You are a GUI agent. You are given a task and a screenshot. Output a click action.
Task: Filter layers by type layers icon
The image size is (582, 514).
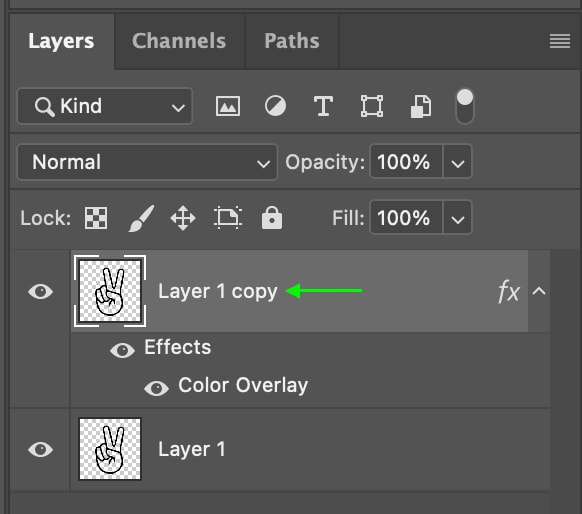(x=323, y=106)
